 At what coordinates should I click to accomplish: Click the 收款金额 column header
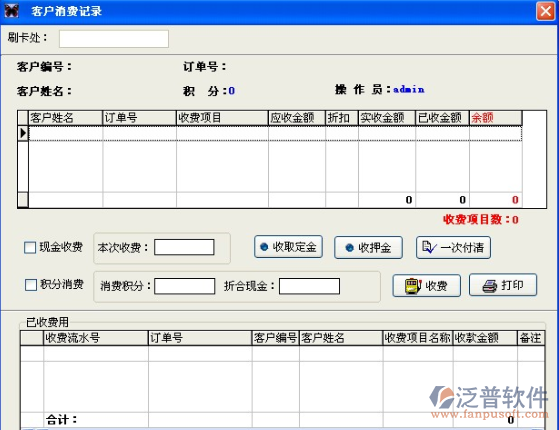tap(485, 338)
